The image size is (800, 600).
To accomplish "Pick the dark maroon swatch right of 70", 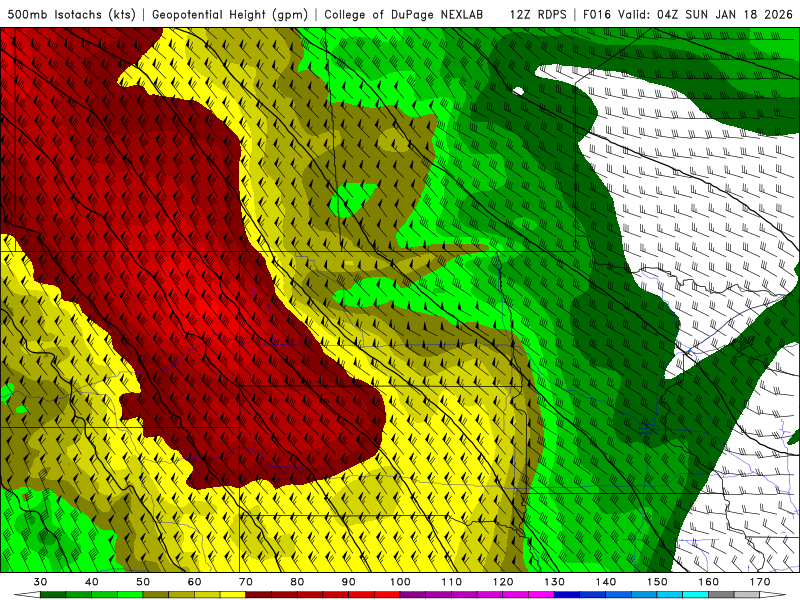I will pyautogui.click(x=259, y=595).
